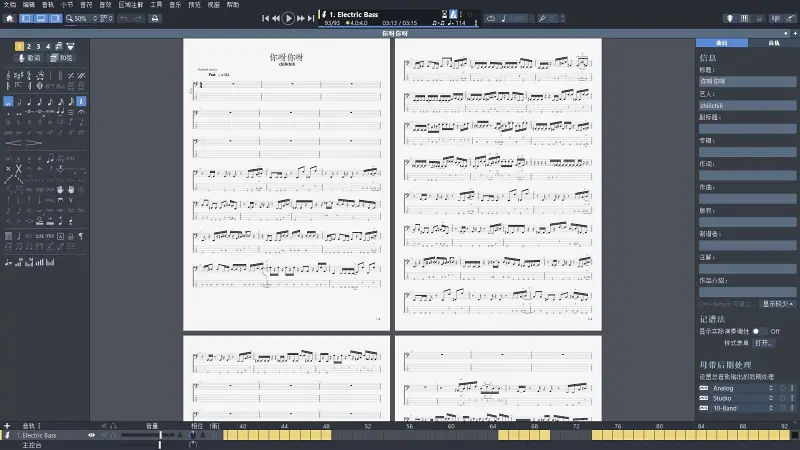Open the 音轨 (Track) menu
Screen dimensions: 800x450
[x=48, y=5]
